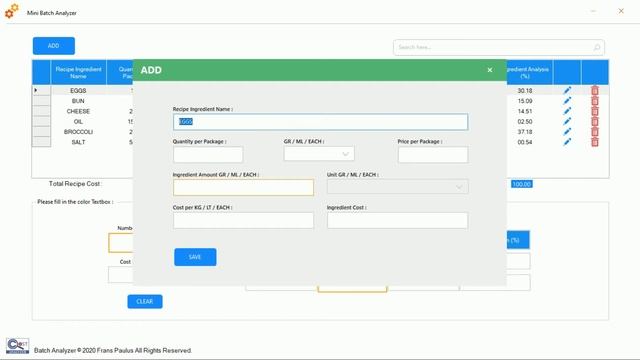Delete the BUN row with trash icon
640x360 pixels.
point(595,101)
